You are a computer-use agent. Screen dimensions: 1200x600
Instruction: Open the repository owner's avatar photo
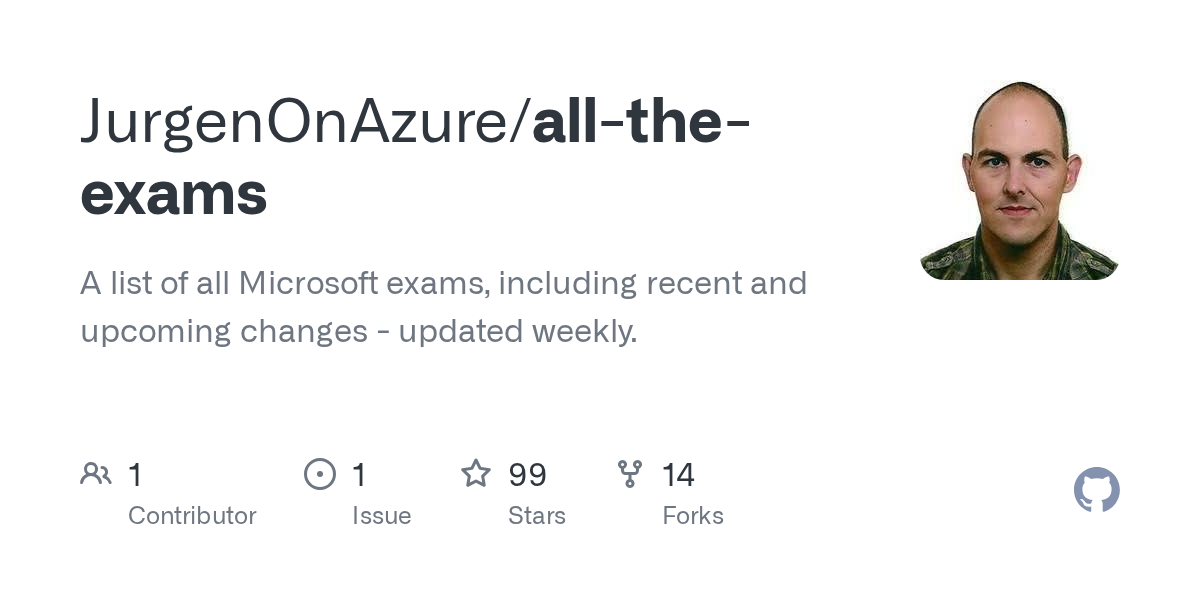click(1019, 180)
